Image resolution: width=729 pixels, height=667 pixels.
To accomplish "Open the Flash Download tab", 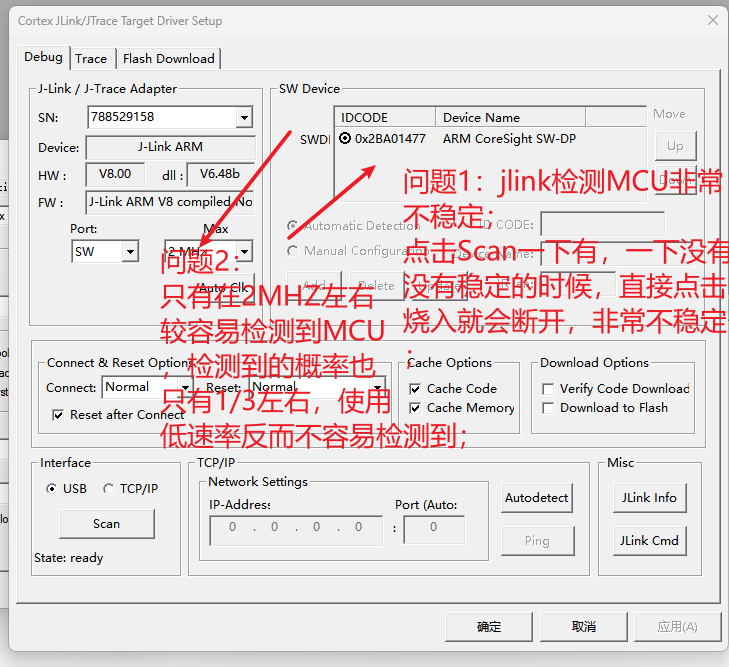I will pos(168,59).
